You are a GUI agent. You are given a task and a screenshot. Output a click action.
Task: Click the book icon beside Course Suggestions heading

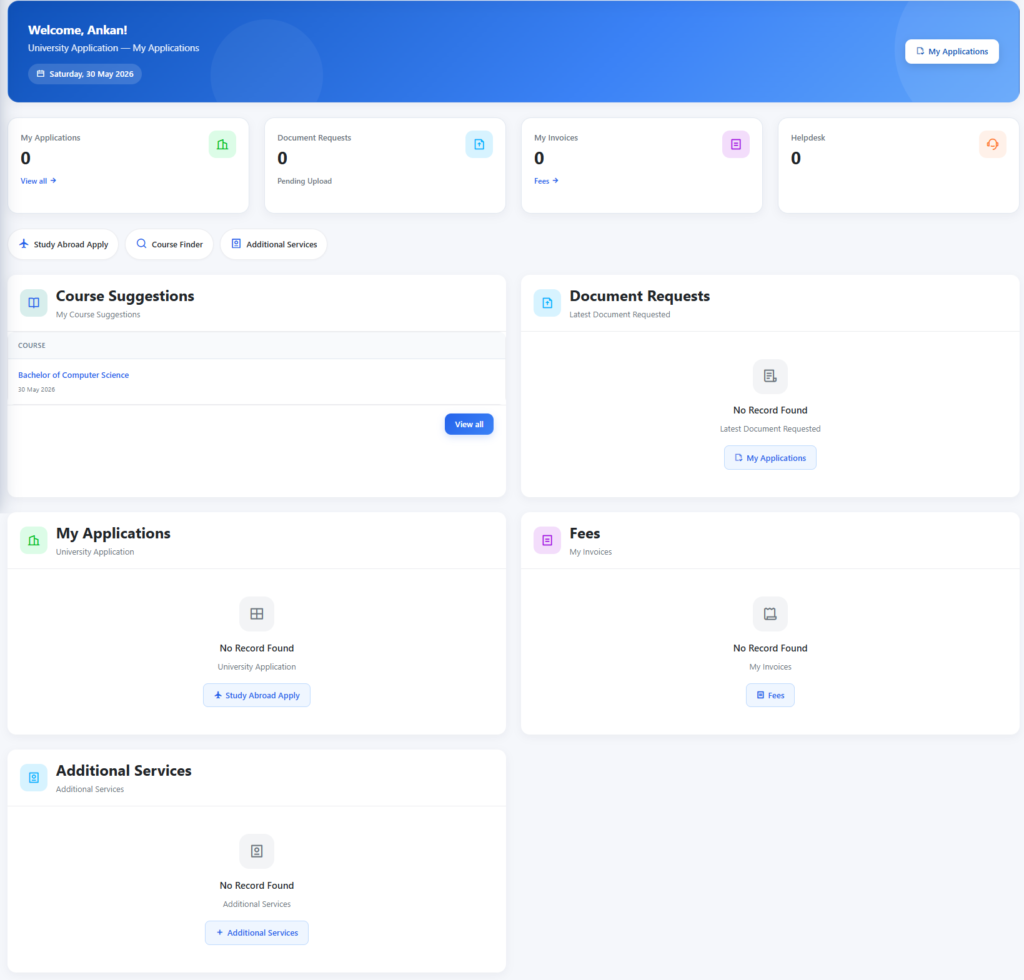tap(33, 303)
